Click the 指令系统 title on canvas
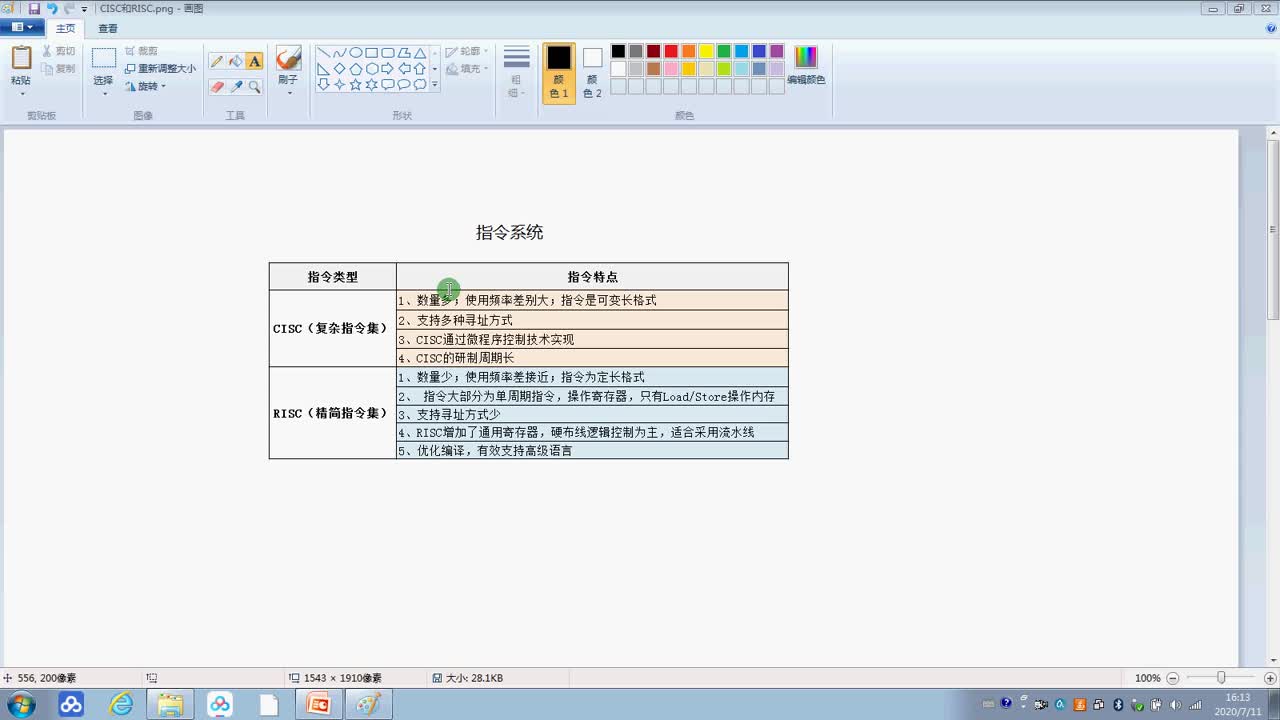1280x720 pixels. [x=509, y=232]
